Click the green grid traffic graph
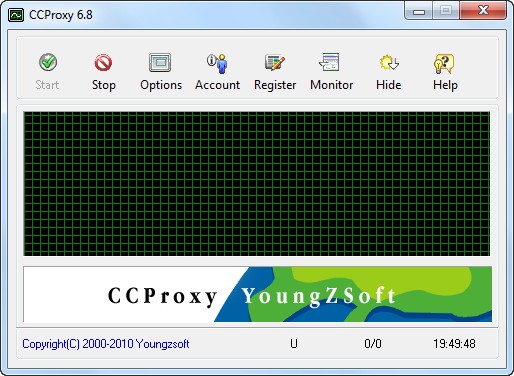The image size is (514, 376). (x=257, y=184)
